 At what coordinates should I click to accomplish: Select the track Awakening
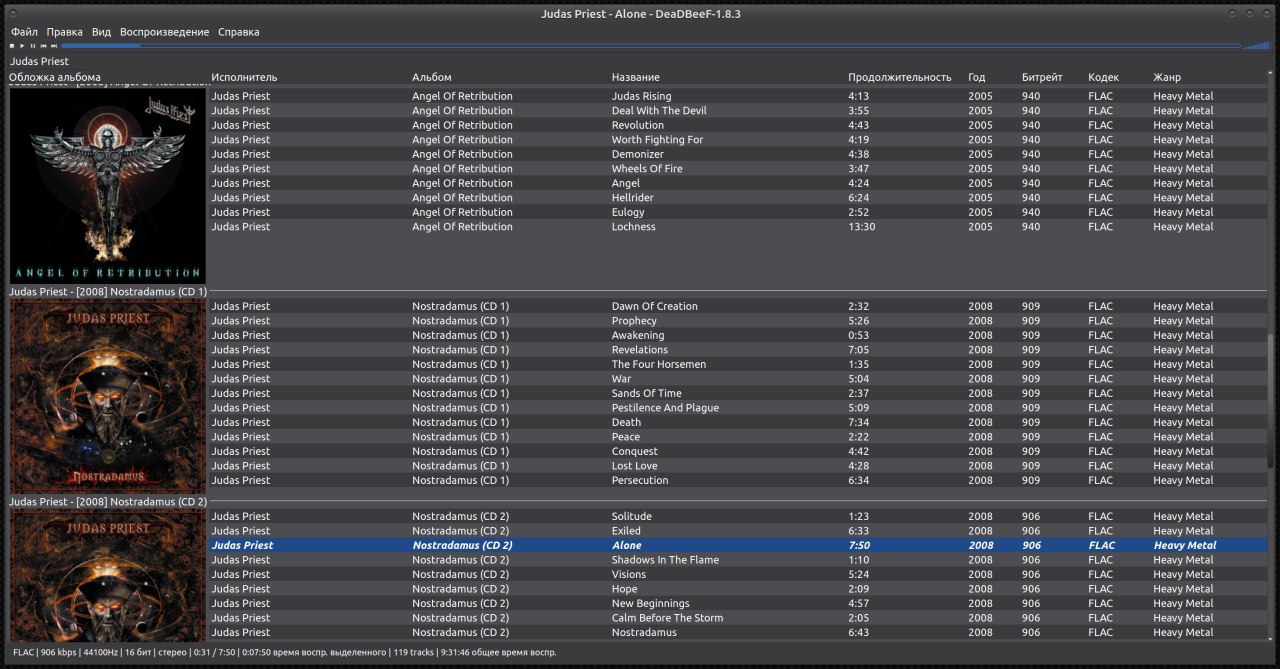[738, 335]
